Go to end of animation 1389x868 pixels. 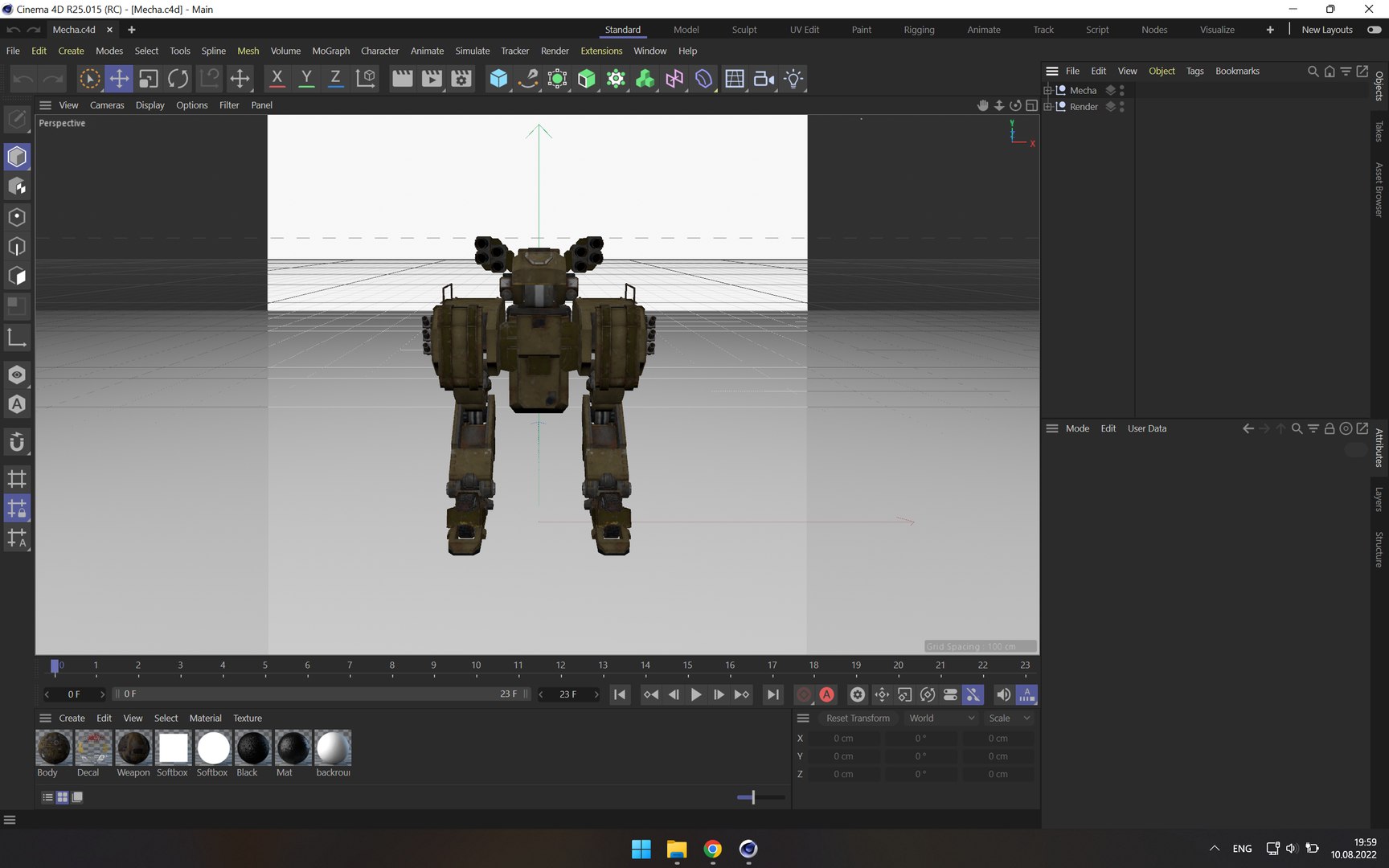pos(772,694)
